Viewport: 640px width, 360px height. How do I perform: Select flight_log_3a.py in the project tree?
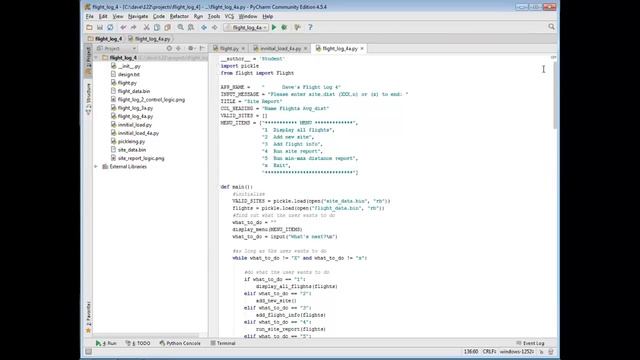135,108
